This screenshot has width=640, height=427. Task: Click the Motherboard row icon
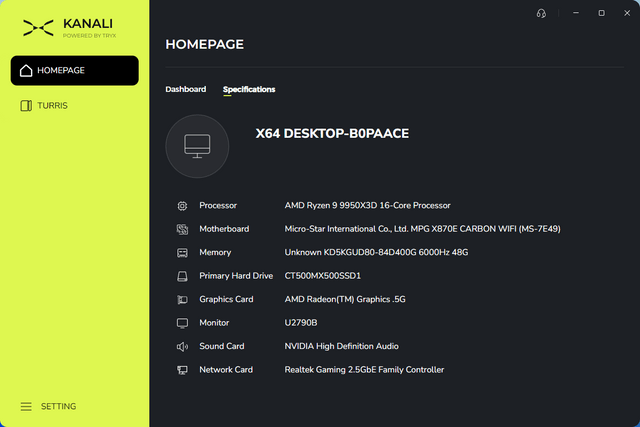182,229
